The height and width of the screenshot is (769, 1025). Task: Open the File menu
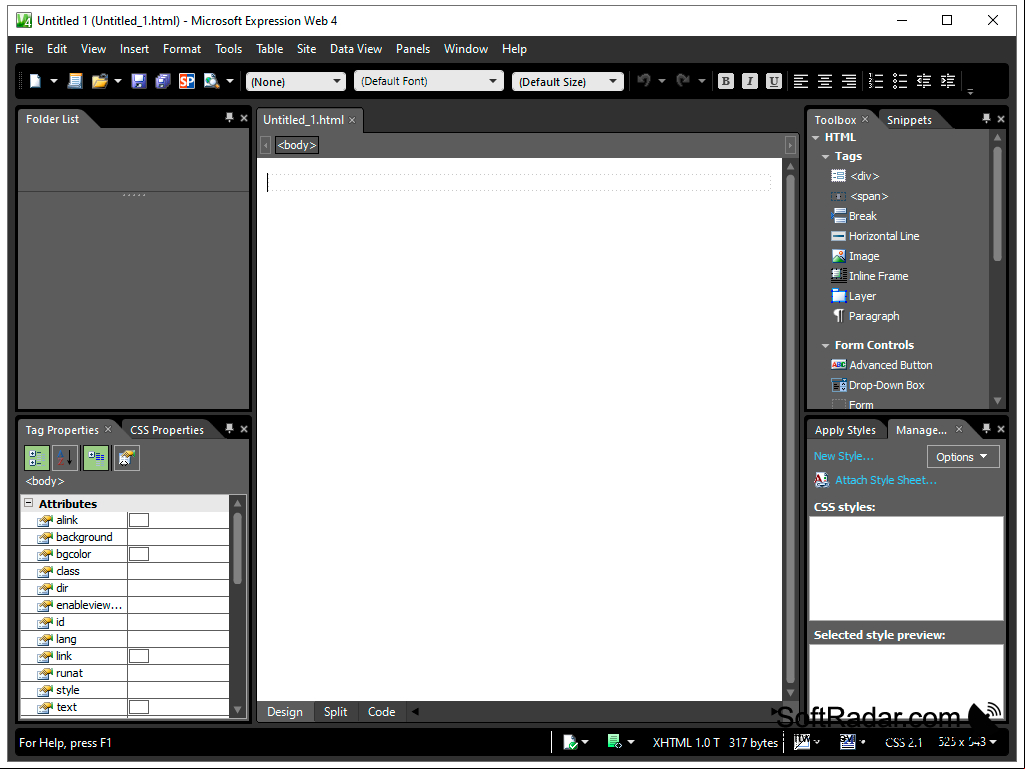pos(24,48)
